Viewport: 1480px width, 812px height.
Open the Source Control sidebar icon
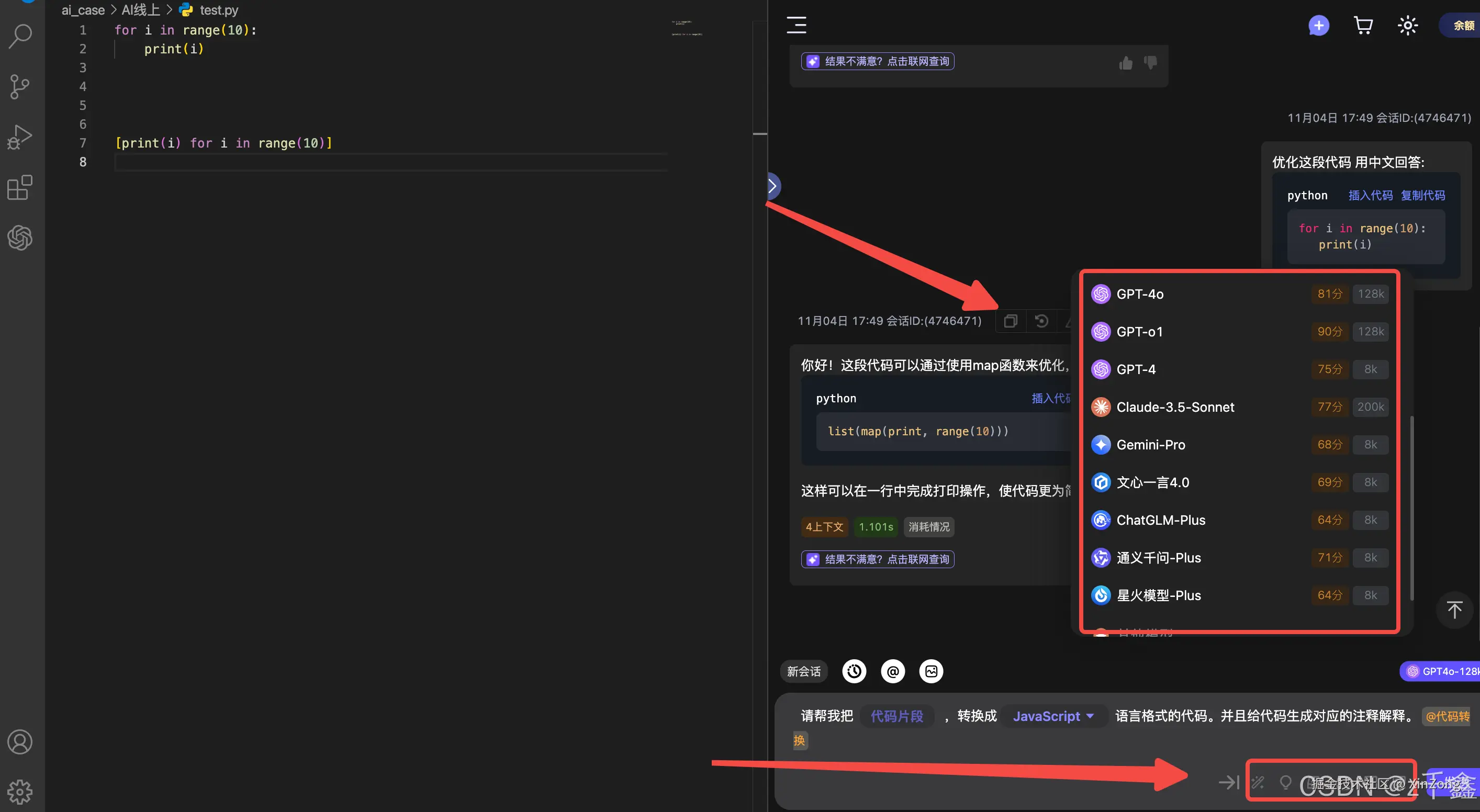20,87
